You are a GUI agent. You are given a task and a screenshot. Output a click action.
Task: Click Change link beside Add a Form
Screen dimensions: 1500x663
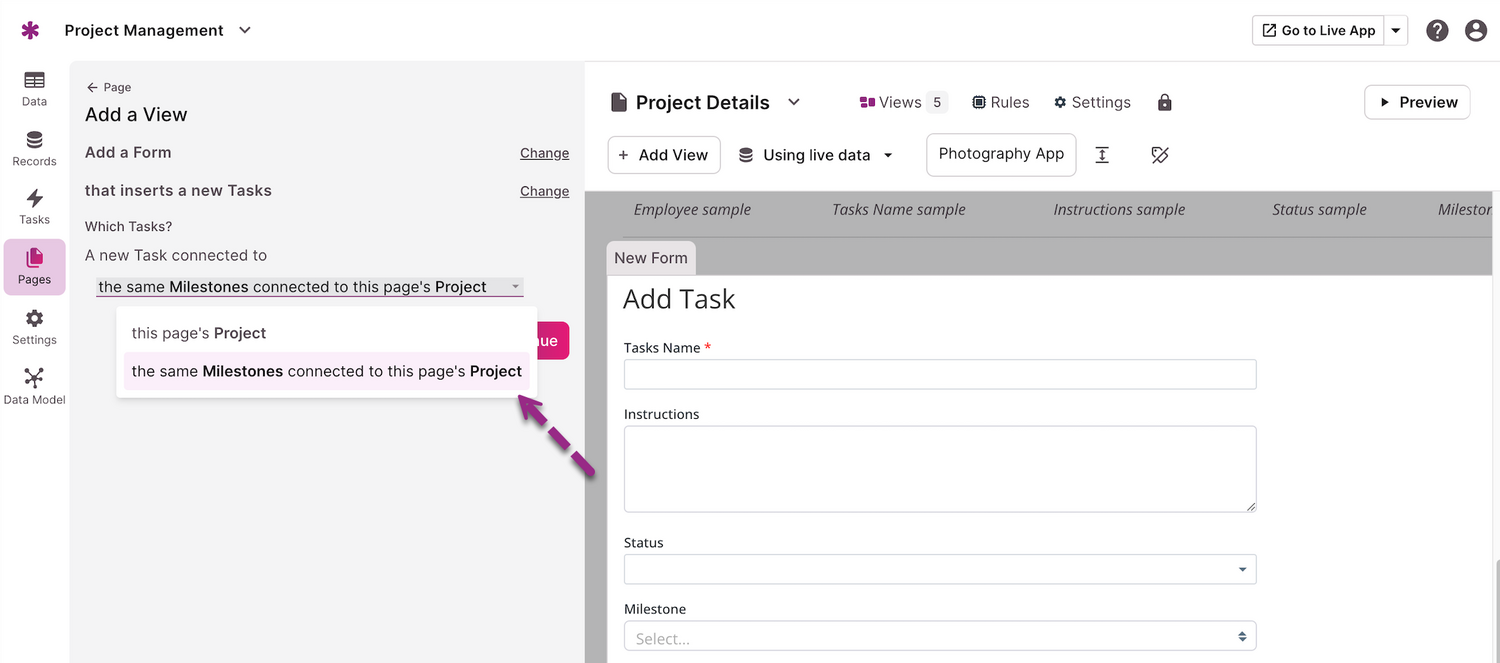click(544, 153)
